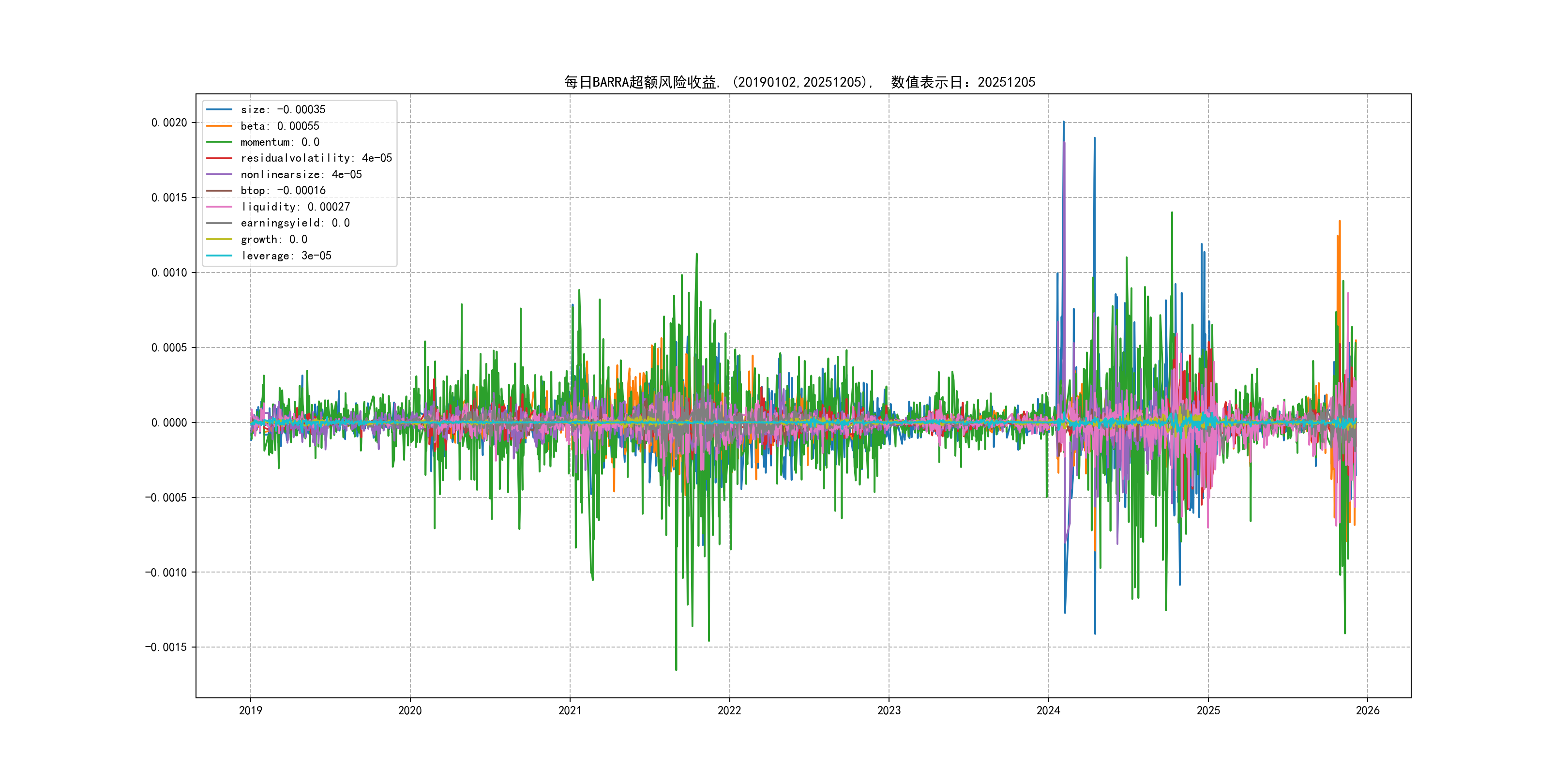Image resolution: width=1568 pixels, height=784 pixels.
Task: Click the pink liquidity legend line
Action: click(x=219, y=207)
